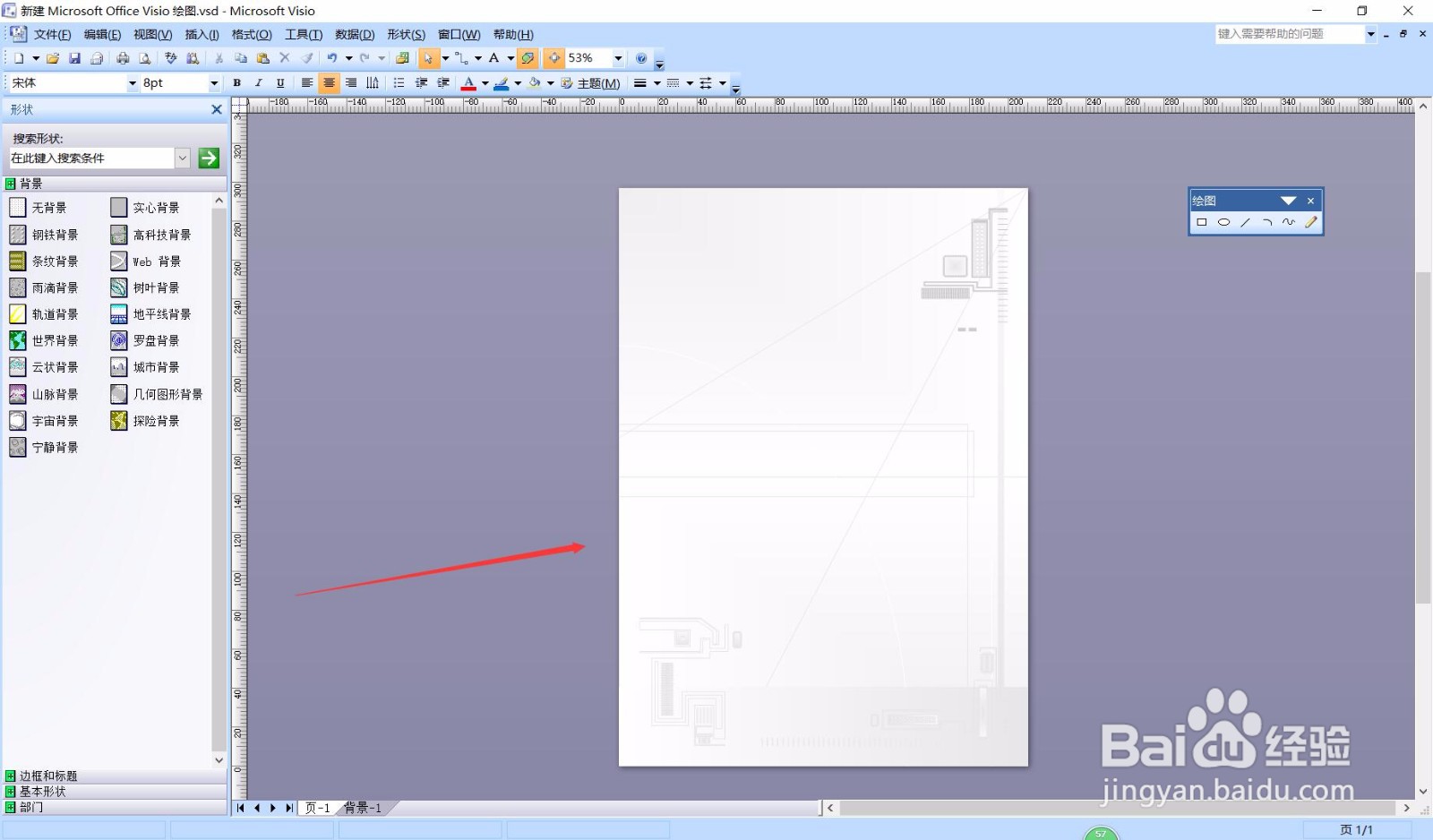Create a new drawing with the New icon
Screen dimensions: 1433x840
pyautogui.click(x=18, y=58)
